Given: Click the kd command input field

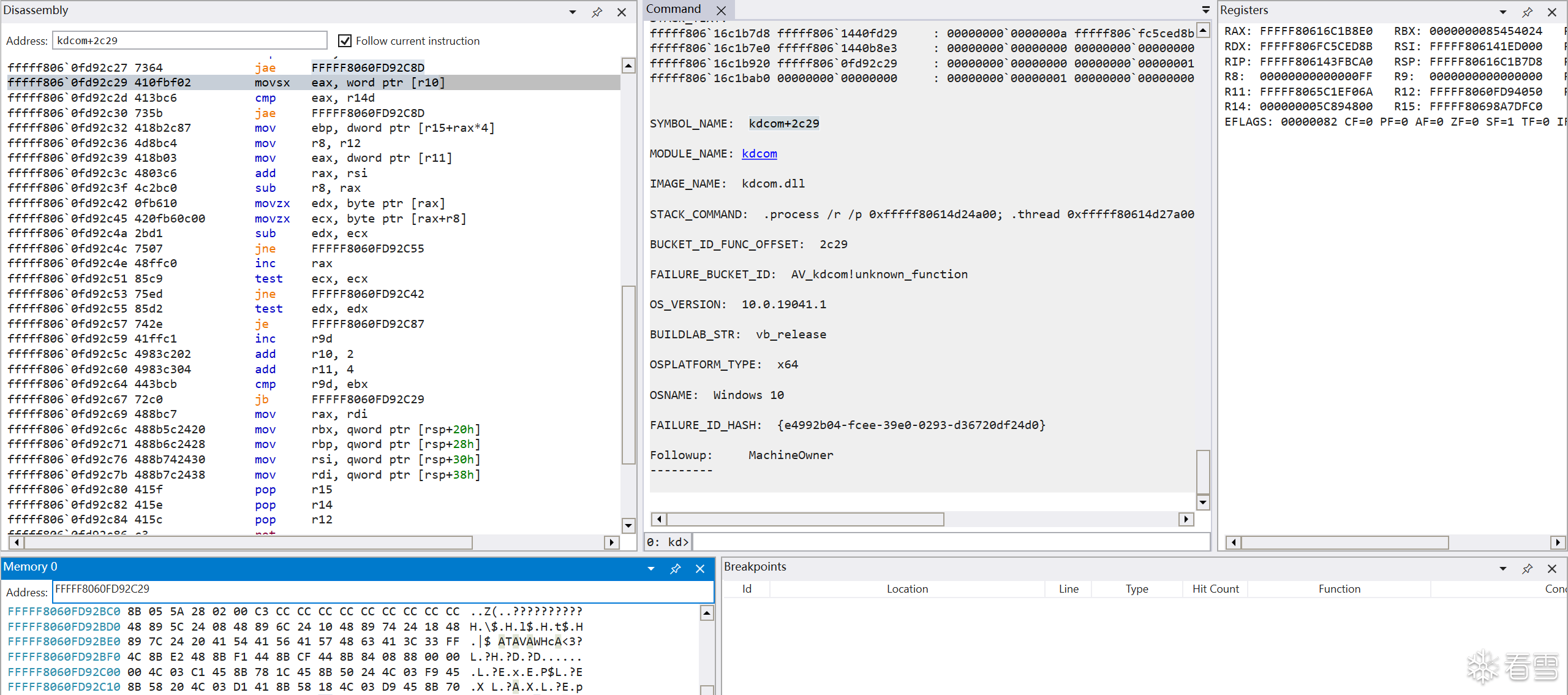Looking at the screenshot, I should (949, 542).
